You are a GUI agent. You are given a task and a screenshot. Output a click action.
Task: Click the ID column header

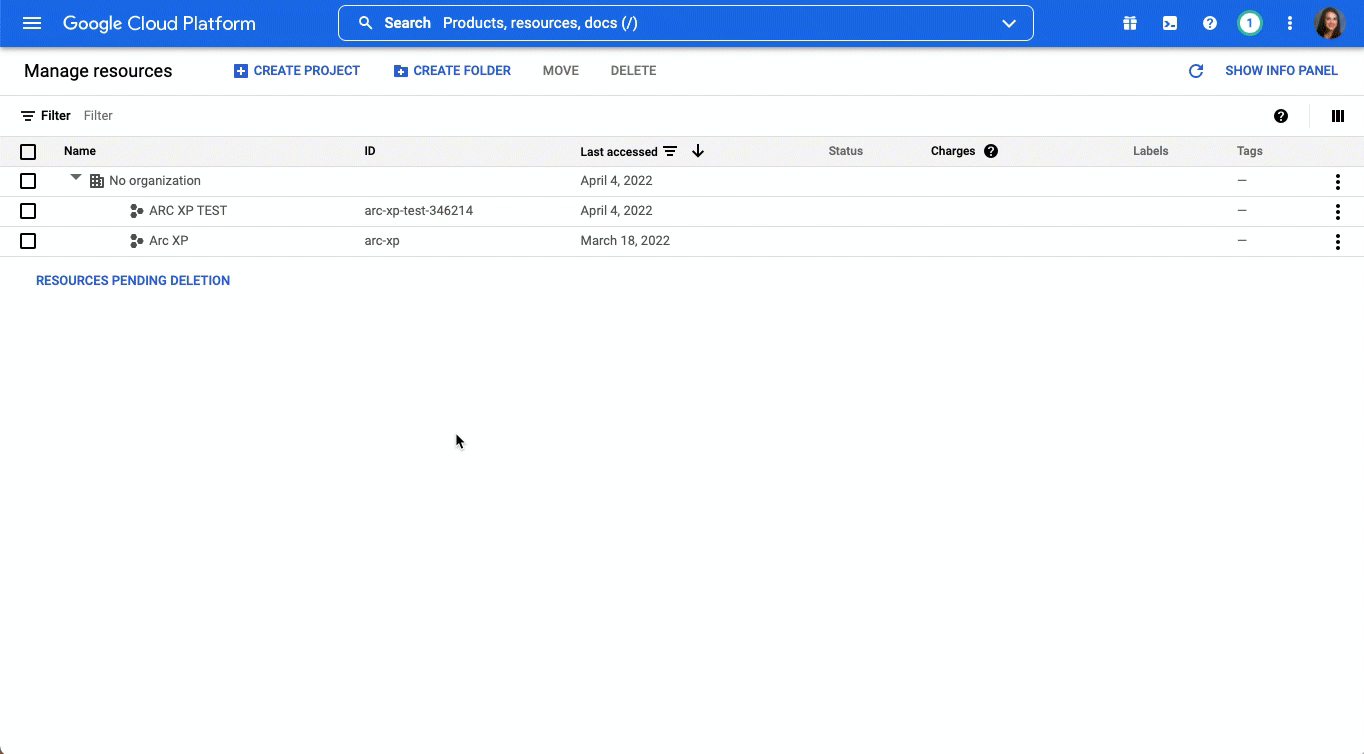[370, 151]
